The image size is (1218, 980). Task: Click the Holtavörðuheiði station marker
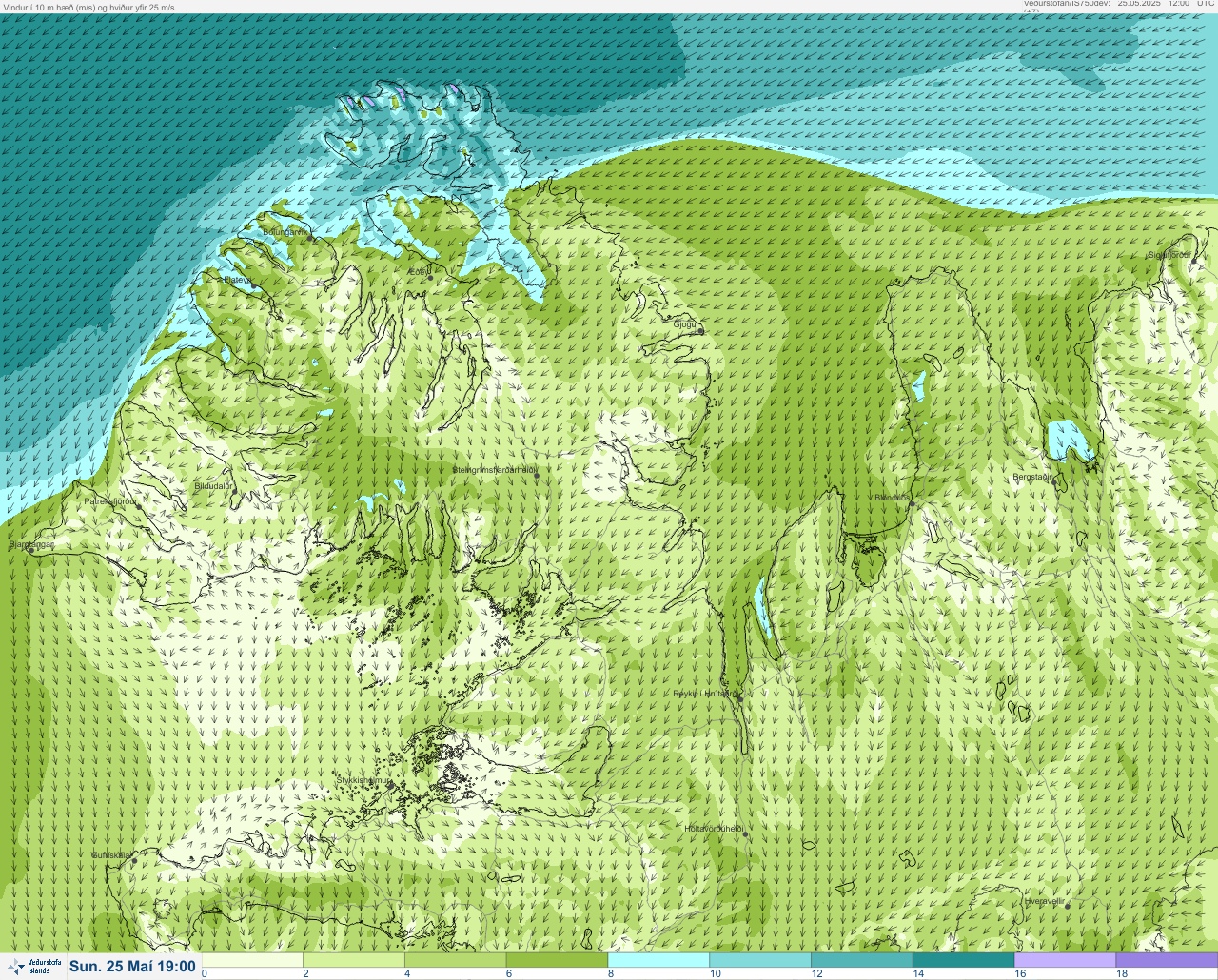point(746,834)
